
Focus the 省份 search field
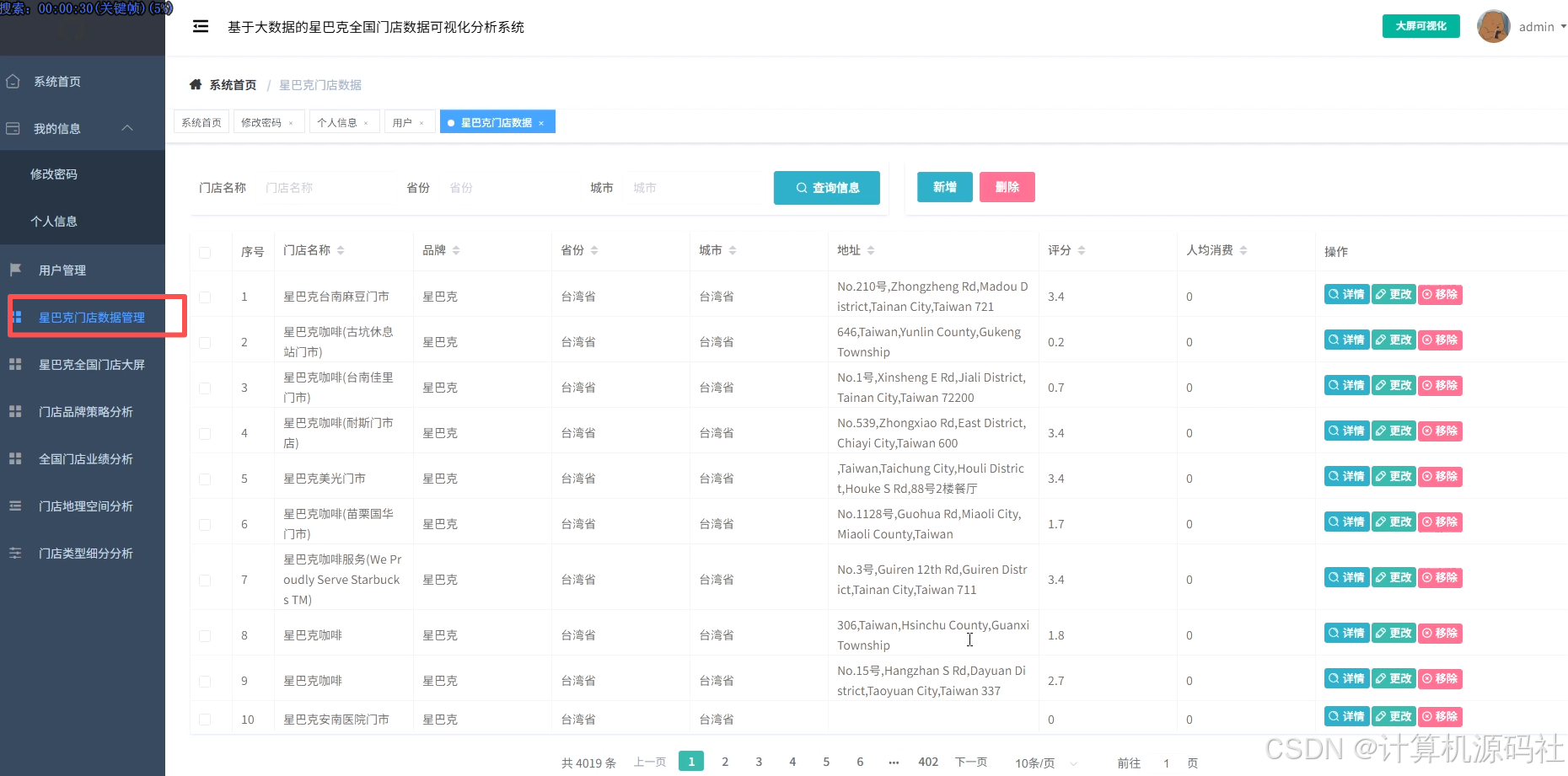510,188
